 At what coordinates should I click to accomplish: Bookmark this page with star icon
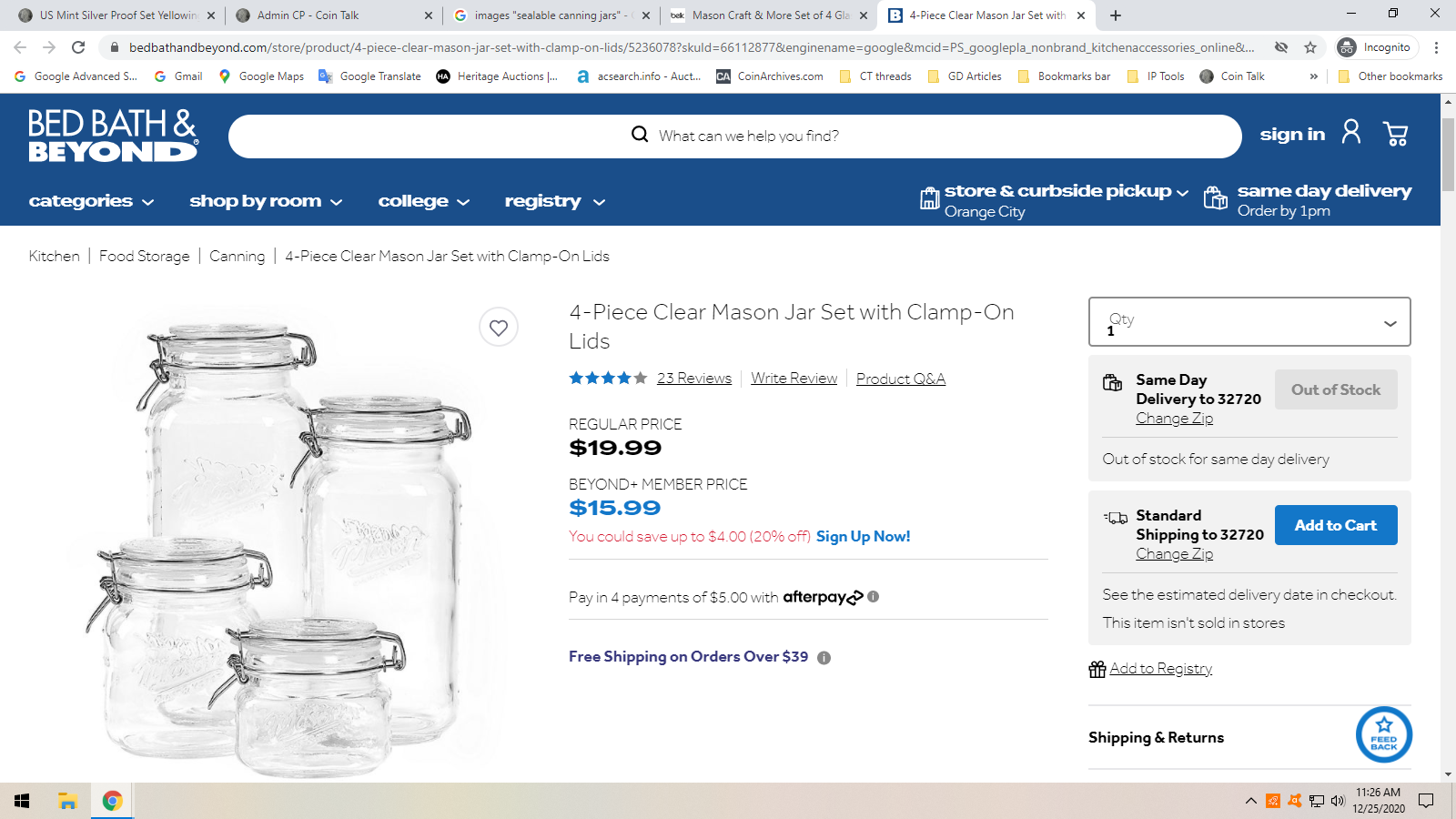click(1310, 47)
